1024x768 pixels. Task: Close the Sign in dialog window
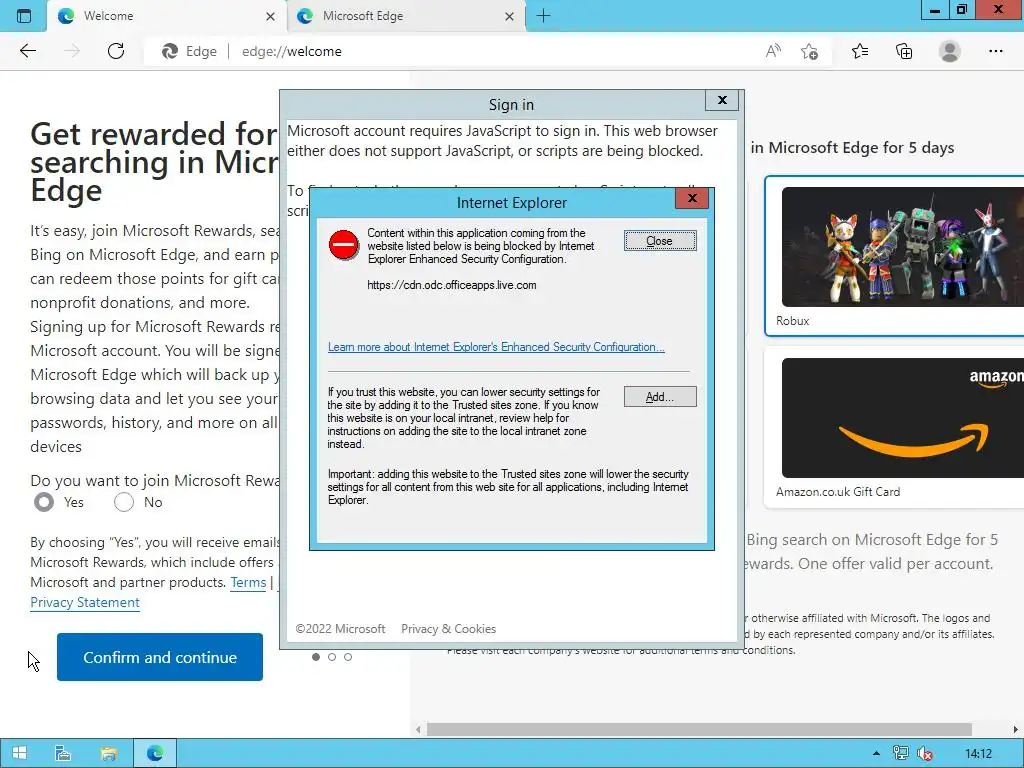tap(722, 100)
